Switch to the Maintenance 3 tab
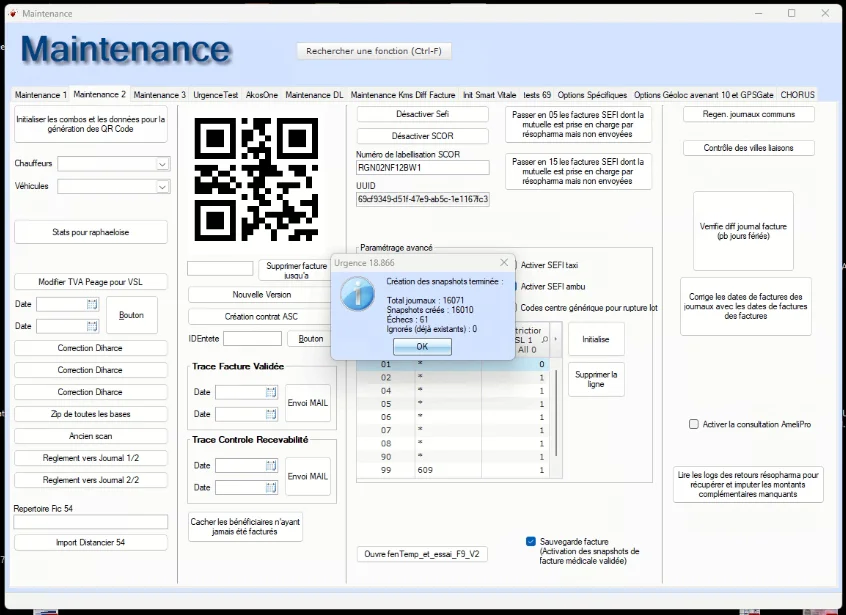The width and height of the screenshot is (846, 615). click(159, 95)
